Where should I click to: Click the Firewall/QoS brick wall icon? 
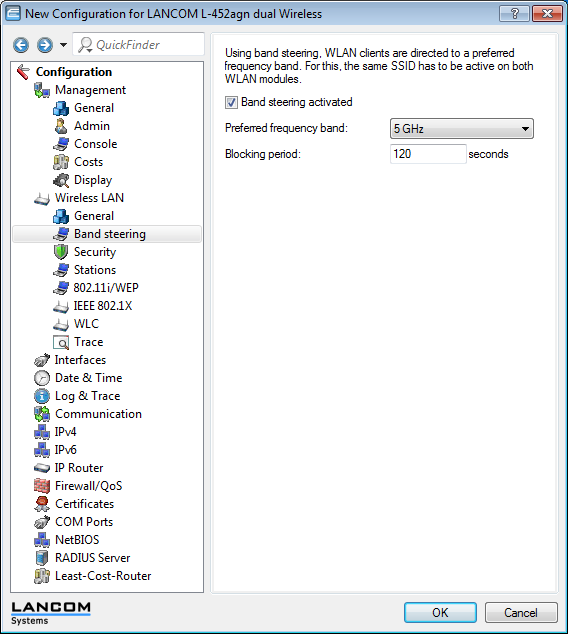(42, 486)
